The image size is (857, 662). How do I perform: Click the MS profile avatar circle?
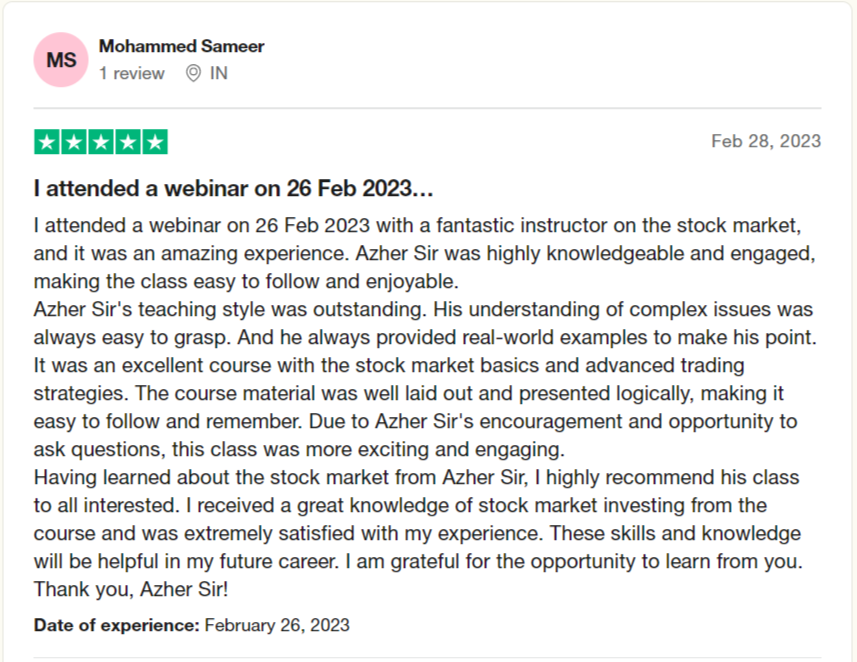click(x=60, y=60)
